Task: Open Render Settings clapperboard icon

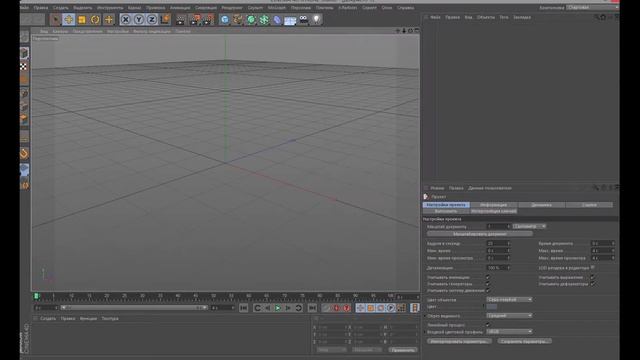Action: [209, 19]
